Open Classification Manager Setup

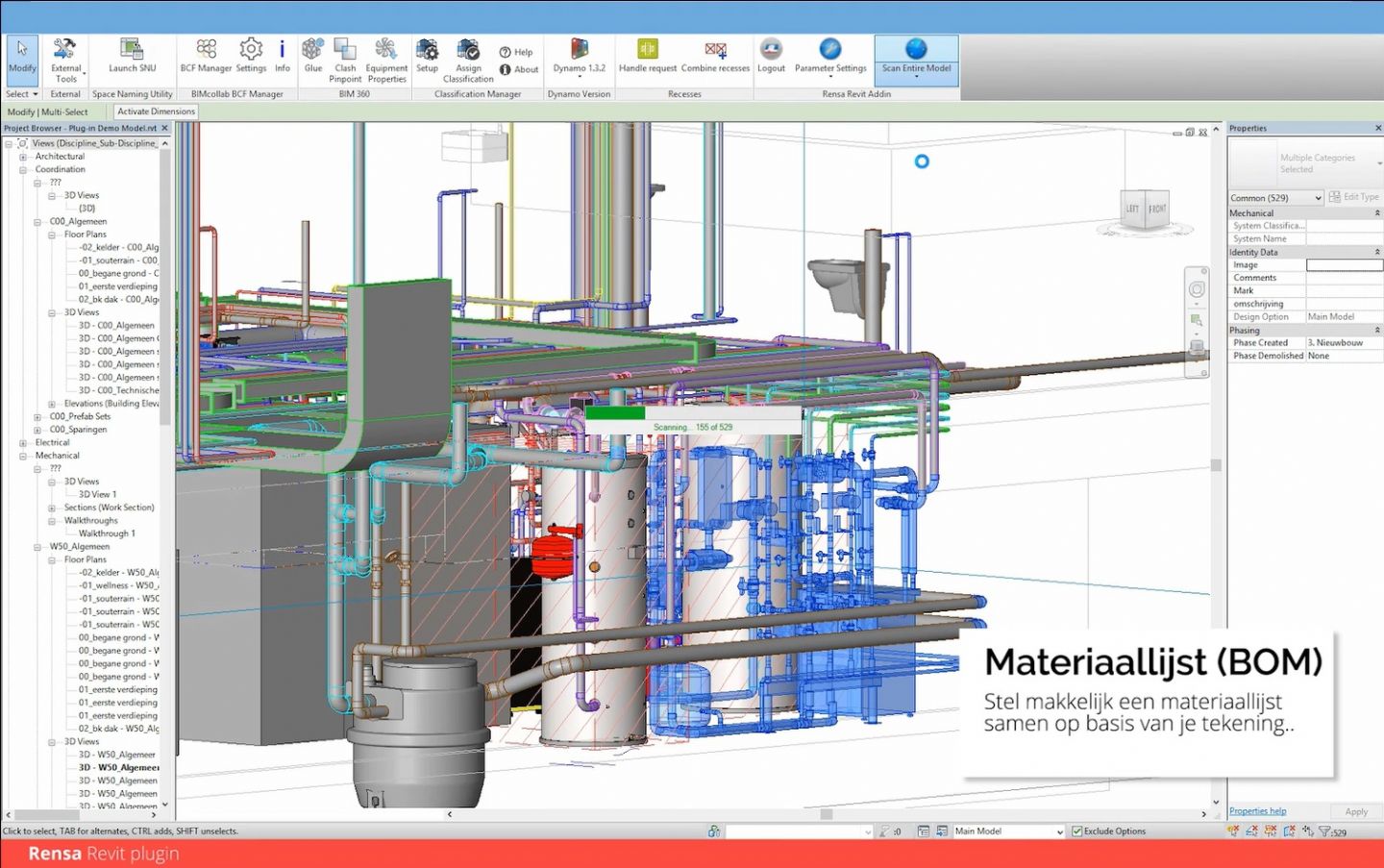pos(427,57)
